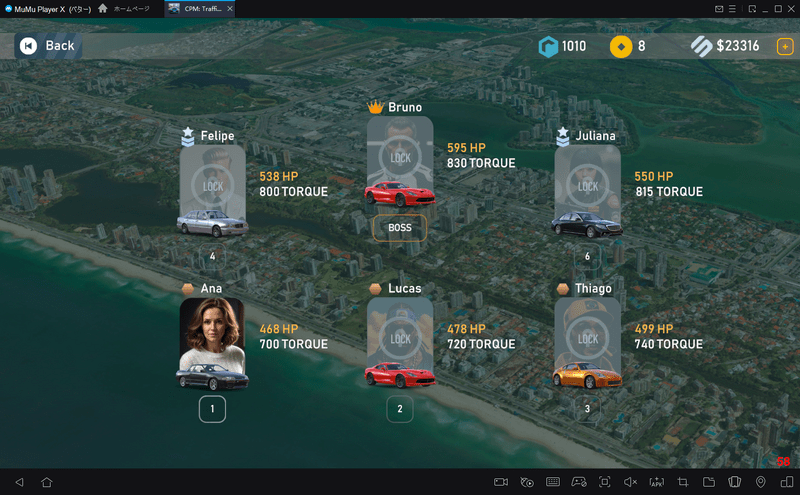Open the shared folder icon

[709, 482]
